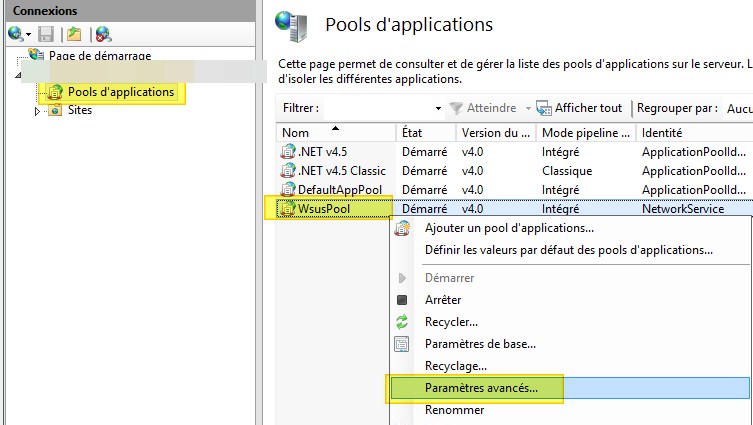Click the .NET v4.5 Classic pool icon
Viewport: 753px width, 425px height.
(288, 170)
